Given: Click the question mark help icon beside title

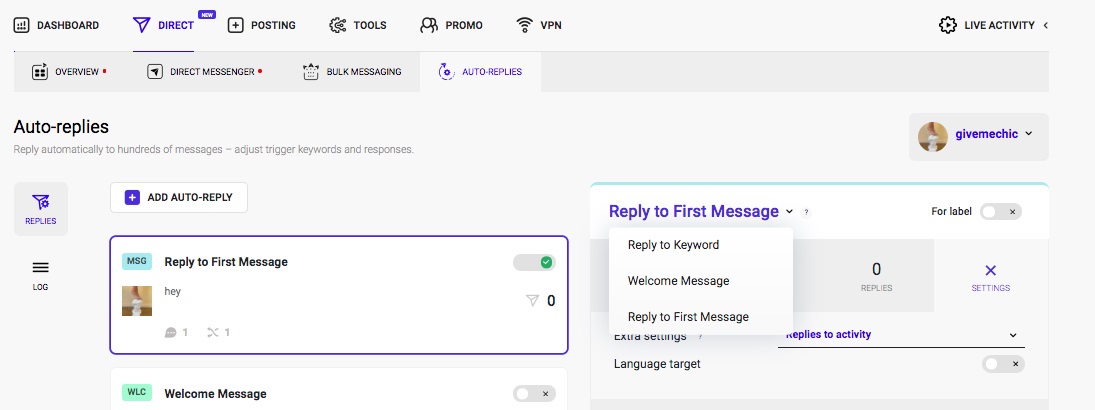Looking at the screenshot, I should [x=806, y=212].
